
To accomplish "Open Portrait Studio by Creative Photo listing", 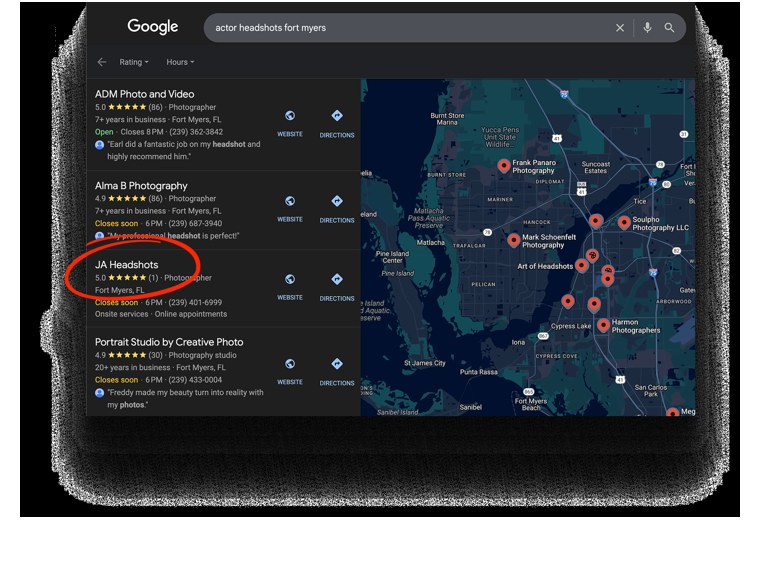I will [169, 342].
